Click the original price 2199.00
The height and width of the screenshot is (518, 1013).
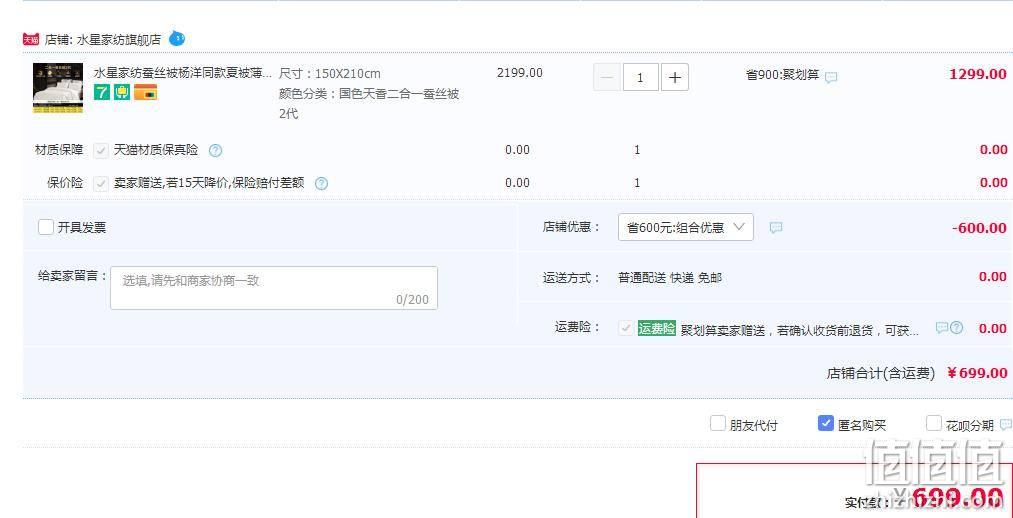pos(519,73)
